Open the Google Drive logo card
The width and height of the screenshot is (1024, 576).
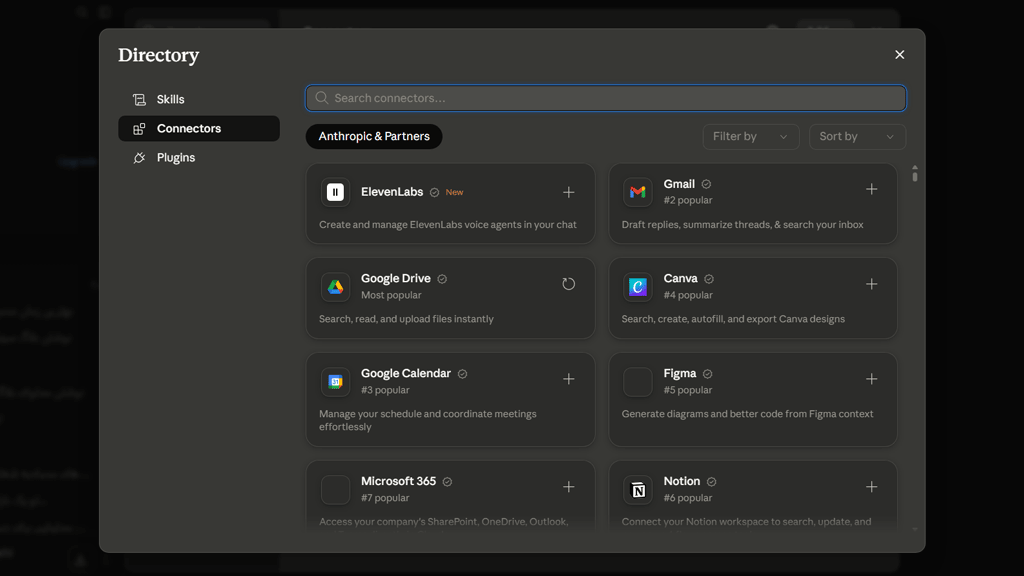pos(335,287)
